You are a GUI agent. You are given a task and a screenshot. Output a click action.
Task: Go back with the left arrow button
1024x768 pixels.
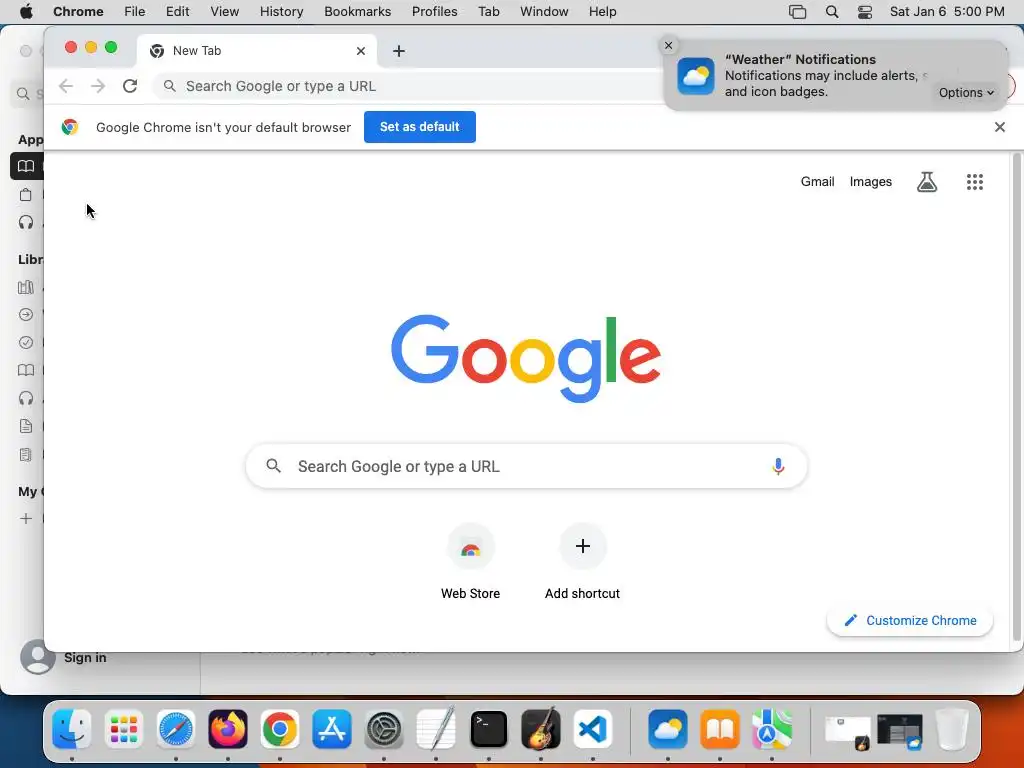click(x=66, y=86)
